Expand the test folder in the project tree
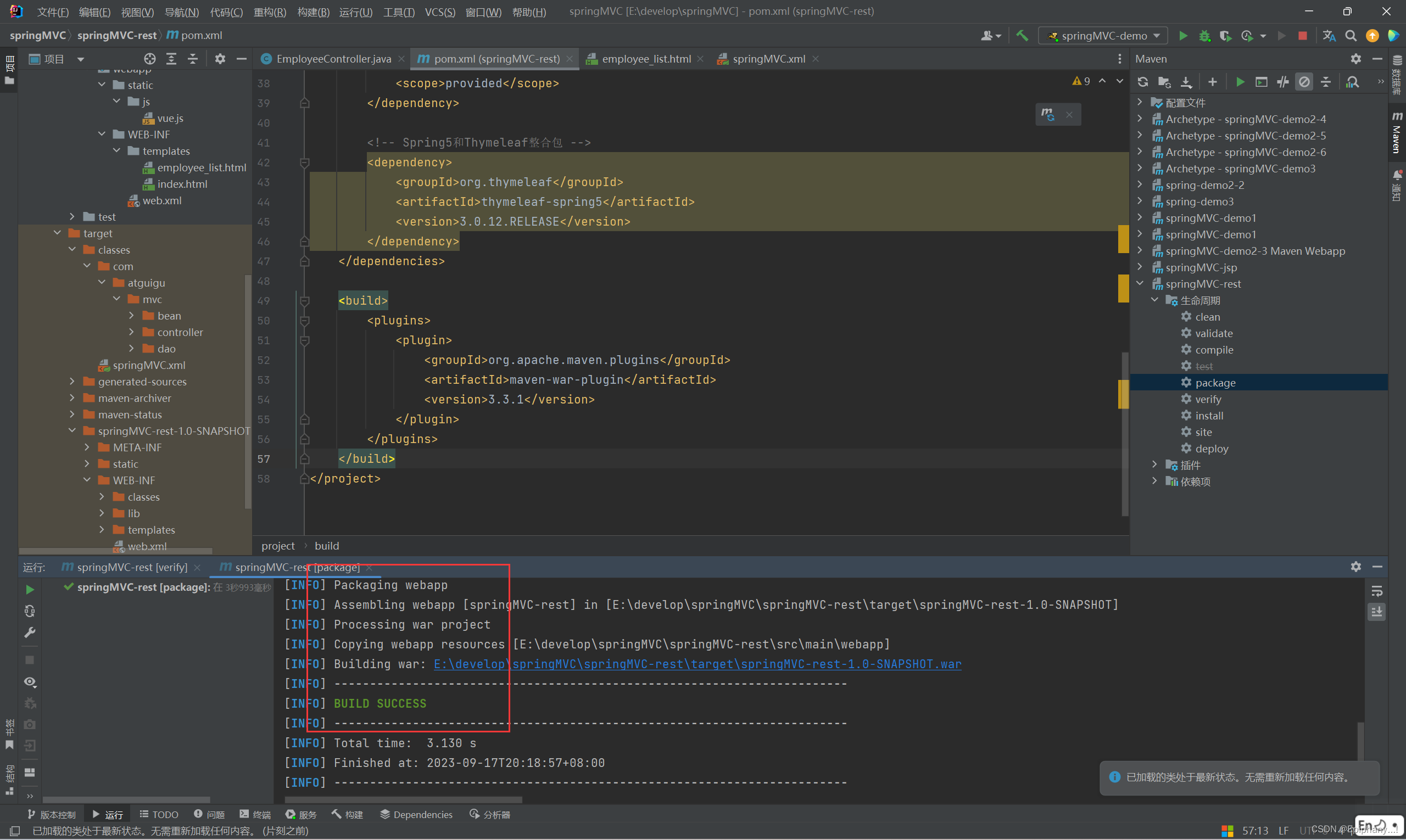Screen dimensions: 1406x840 click(72, 217)
